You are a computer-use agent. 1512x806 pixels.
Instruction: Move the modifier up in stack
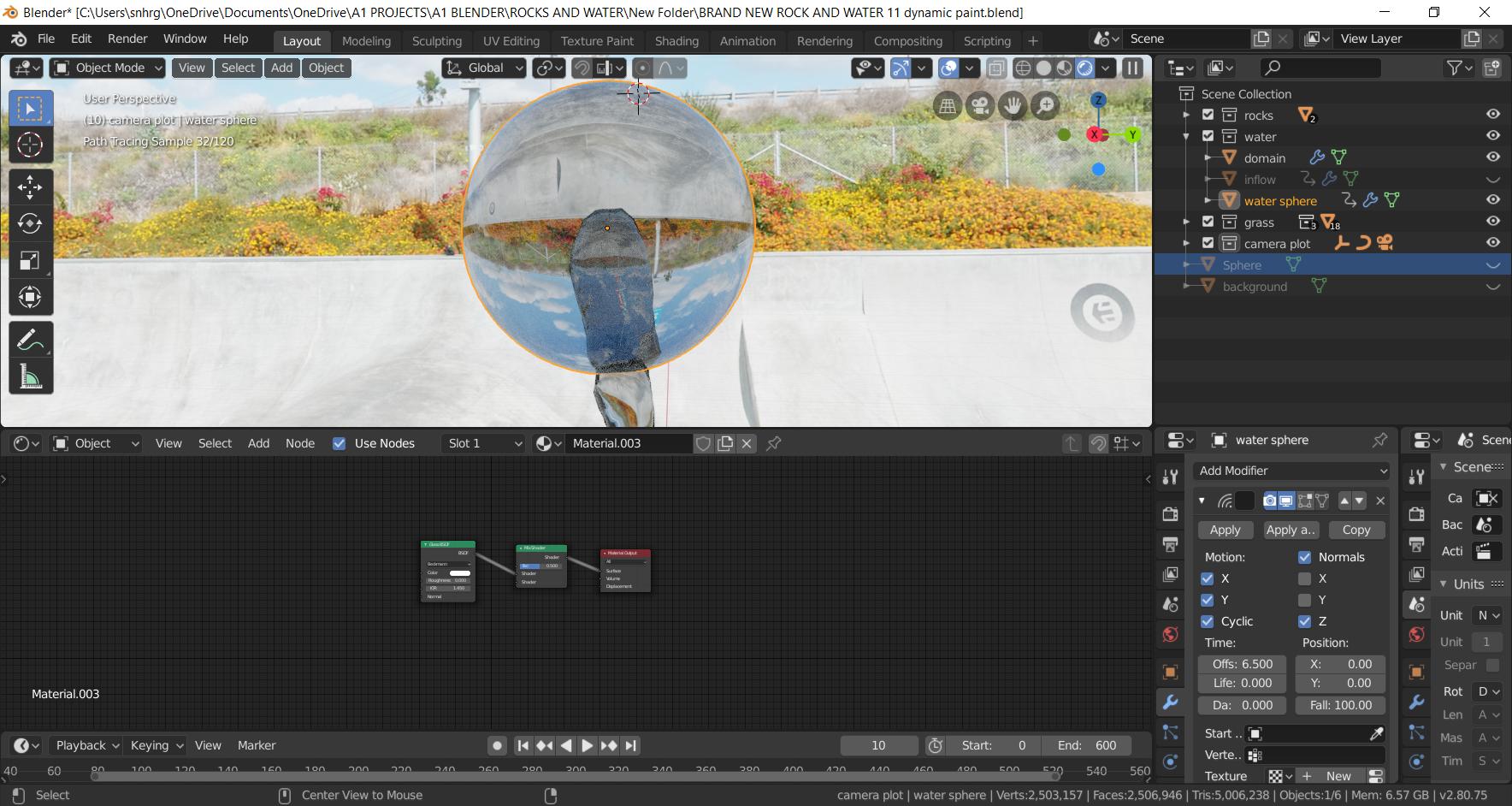[1344, 501]
